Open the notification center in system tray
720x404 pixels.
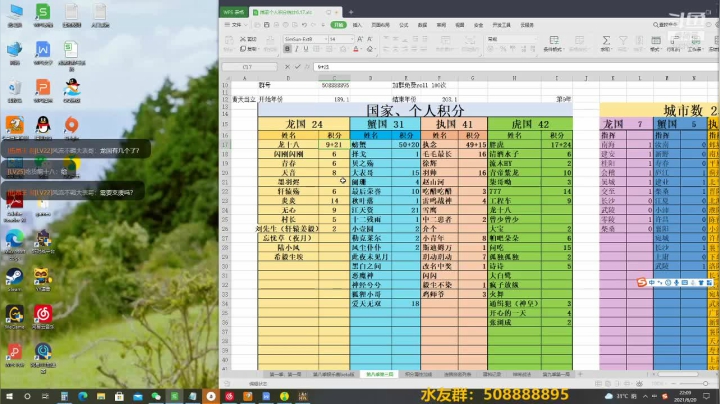click(x=706, y=396)
